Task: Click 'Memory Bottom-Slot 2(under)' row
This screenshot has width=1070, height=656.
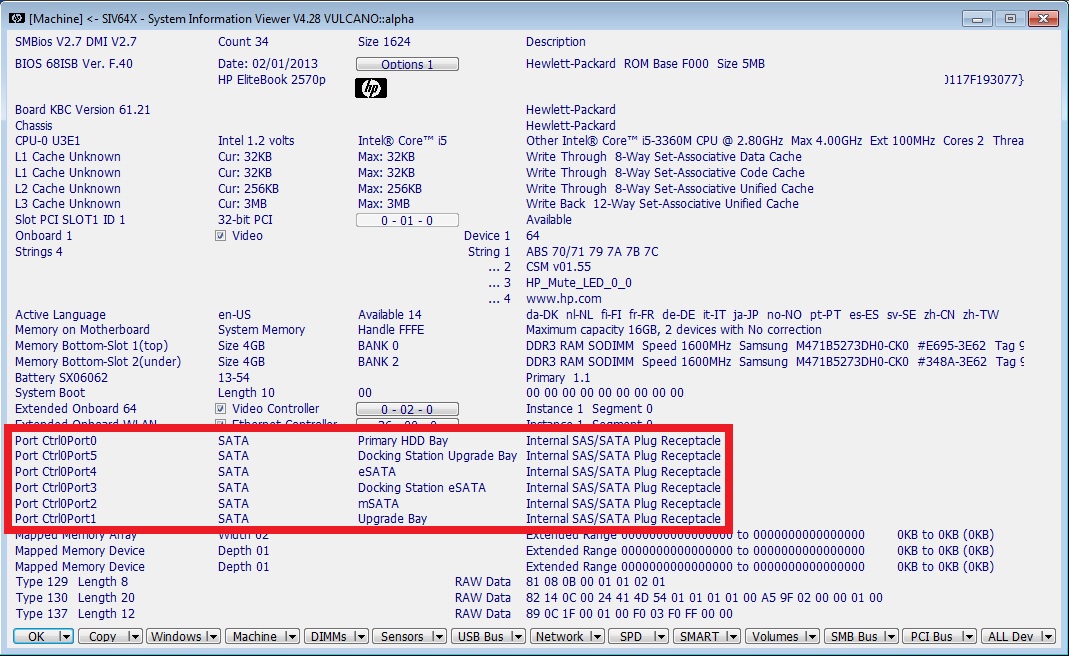Action: [98, 362]
